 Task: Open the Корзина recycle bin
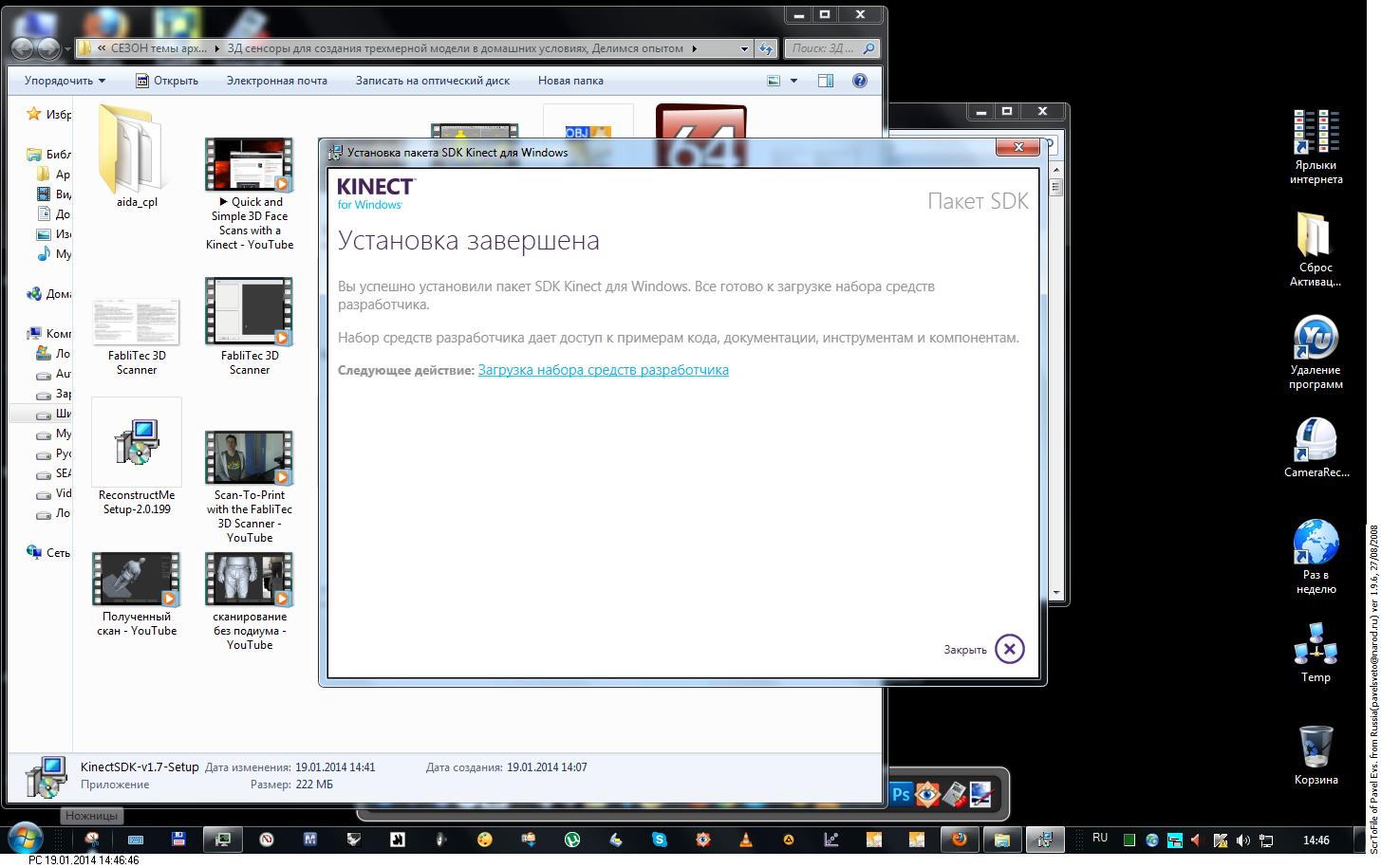1316,754
